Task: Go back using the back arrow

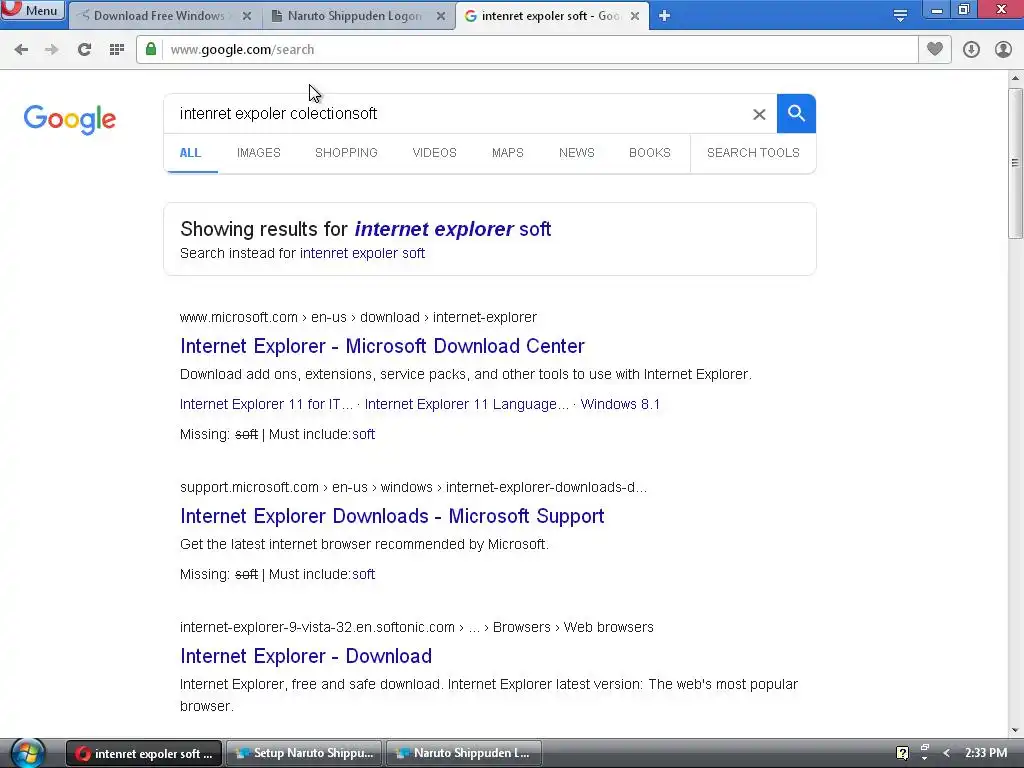Action: pyautogui.click(x=21, y=50)
